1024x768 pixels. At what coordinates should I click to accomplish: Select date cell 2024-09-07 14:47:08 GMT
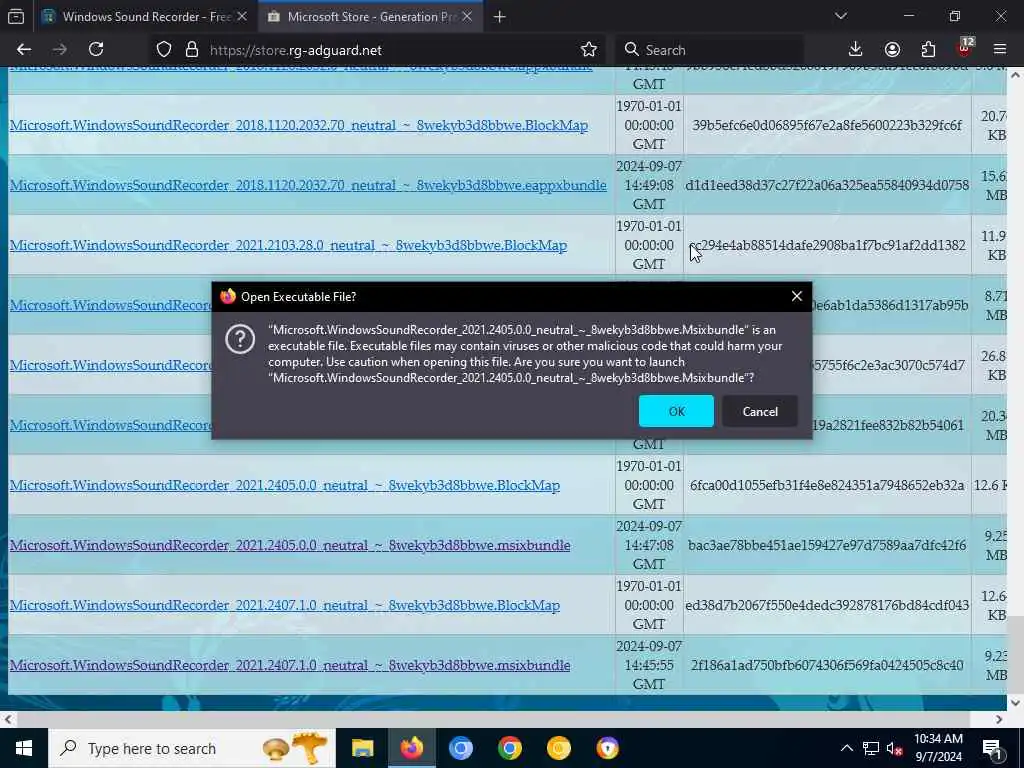click(x=648, y=545)
